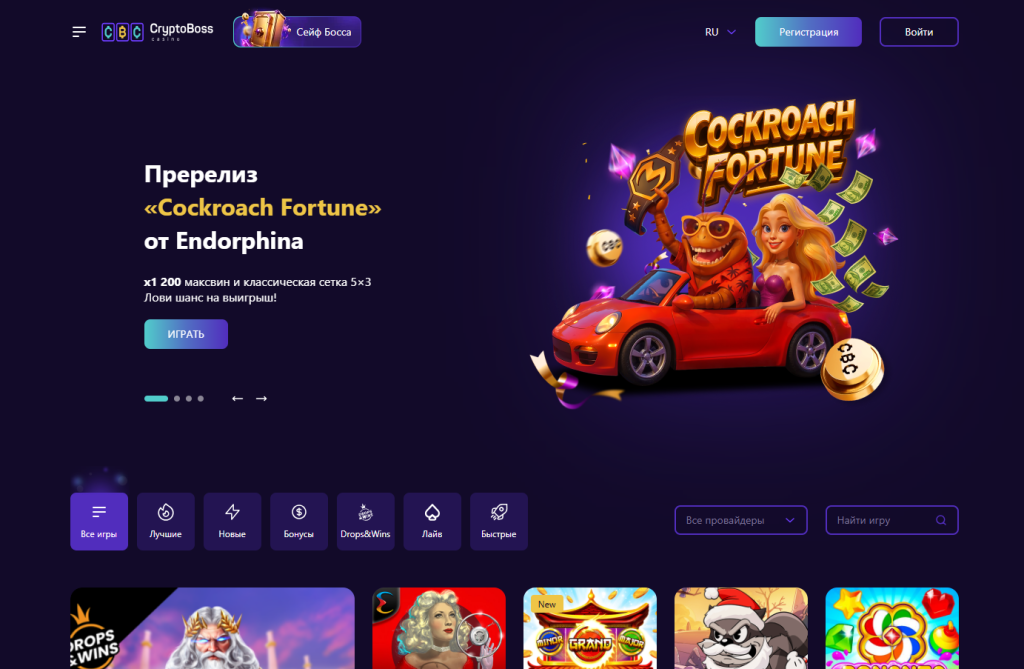Select the Лучшие flame category
1024x669 pixels.
(x=166, y=521)
